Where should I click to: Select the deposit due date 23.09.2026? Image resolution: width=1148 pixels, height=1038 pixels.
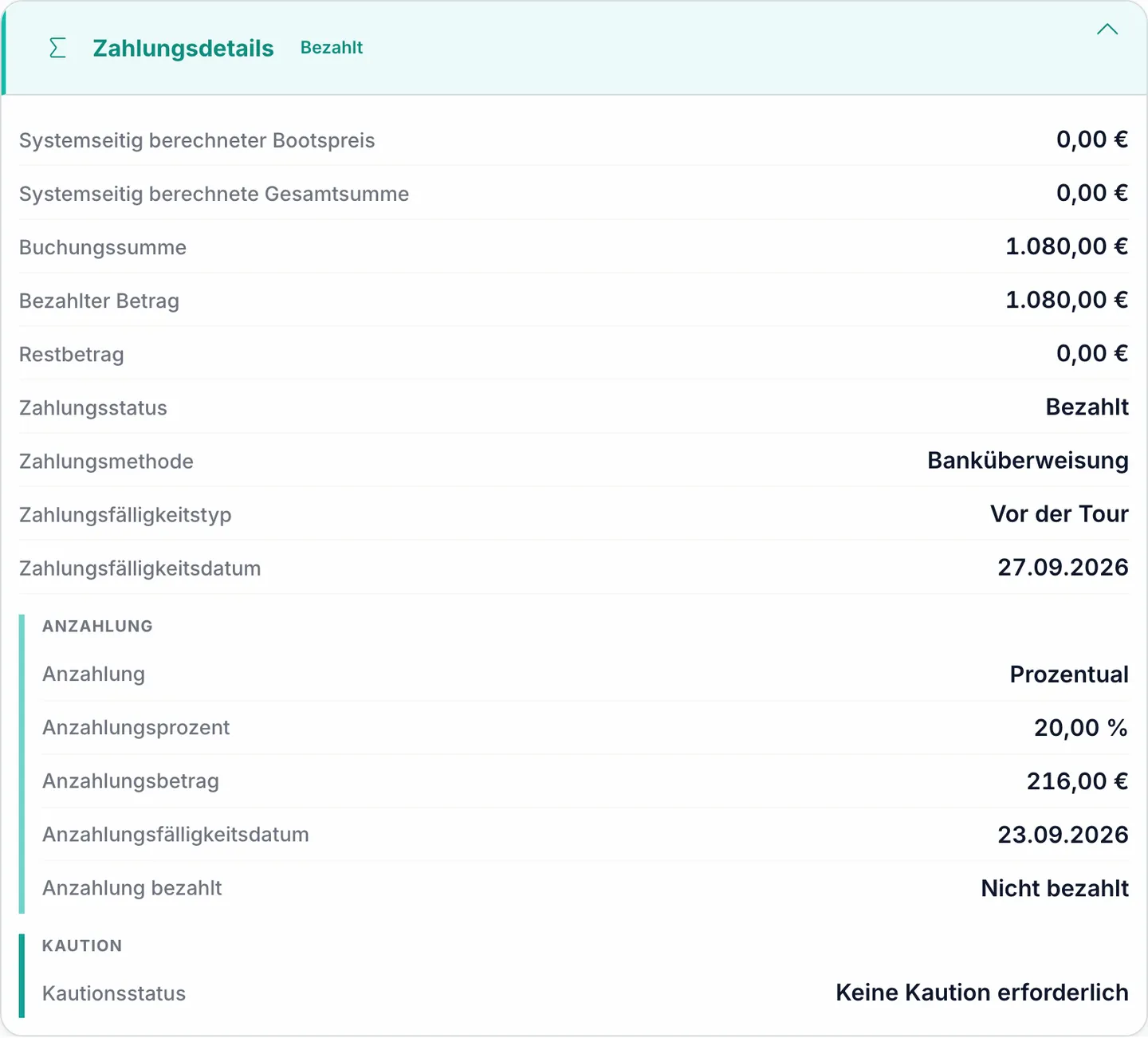pyautogui.click(x=1063, y=834)
